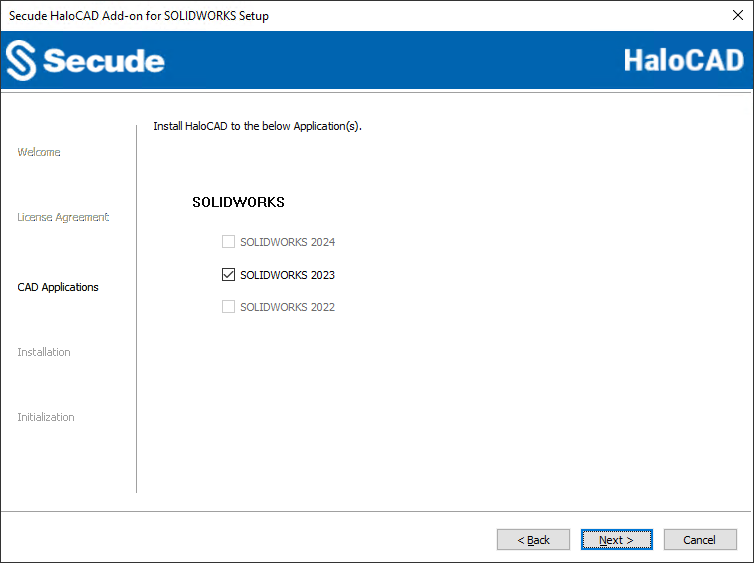Click the bold SOLIDWORKS section heading

click(238, 202)
